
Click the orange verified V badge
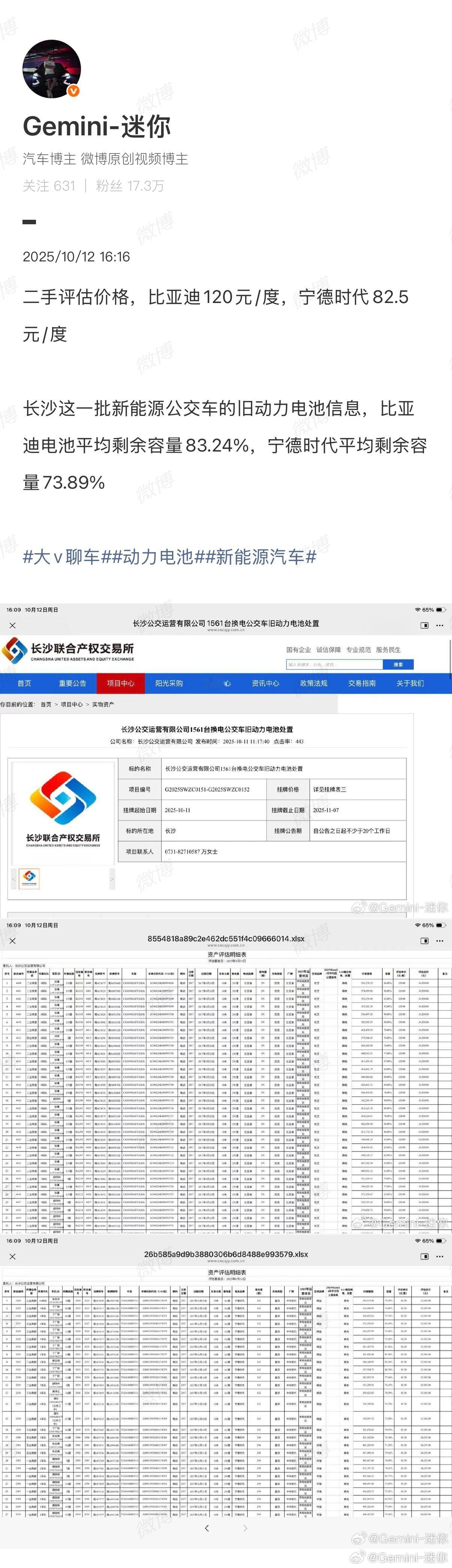click(x=73, y=91)
